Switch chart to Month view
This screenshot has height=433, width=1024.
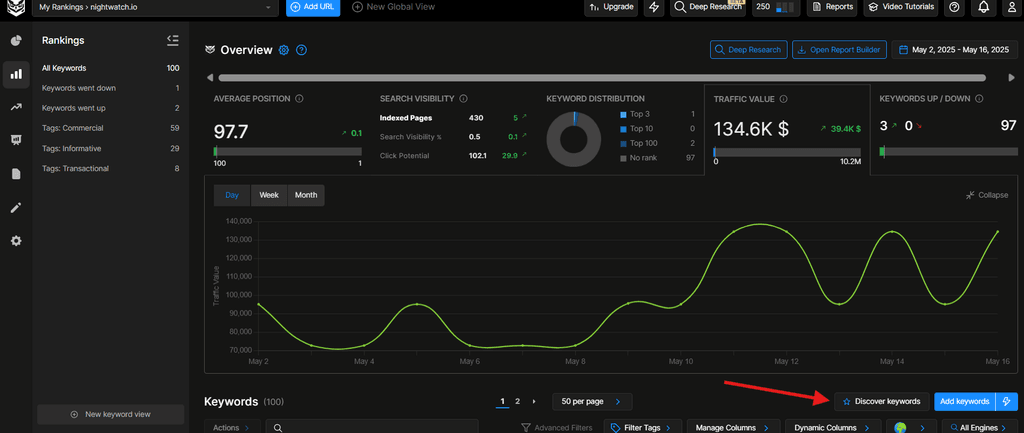(x=306, y=195)
